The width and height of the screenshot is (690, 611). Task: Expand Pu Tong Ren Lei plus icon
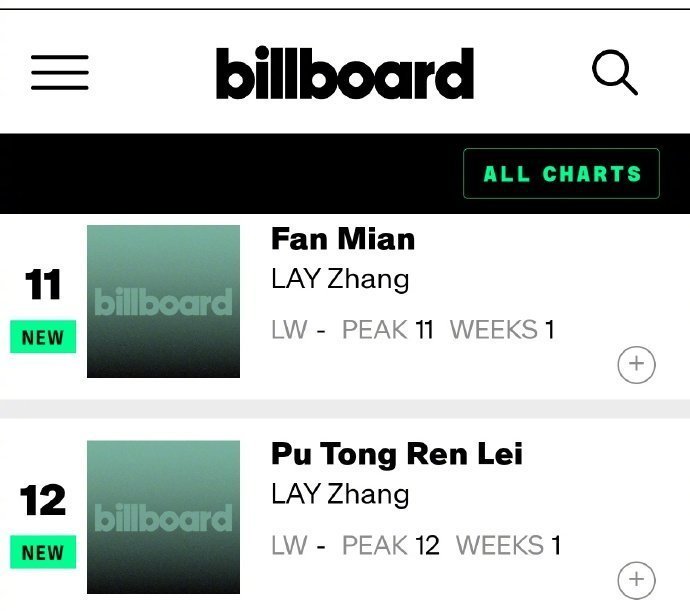(x=636, y=580)
